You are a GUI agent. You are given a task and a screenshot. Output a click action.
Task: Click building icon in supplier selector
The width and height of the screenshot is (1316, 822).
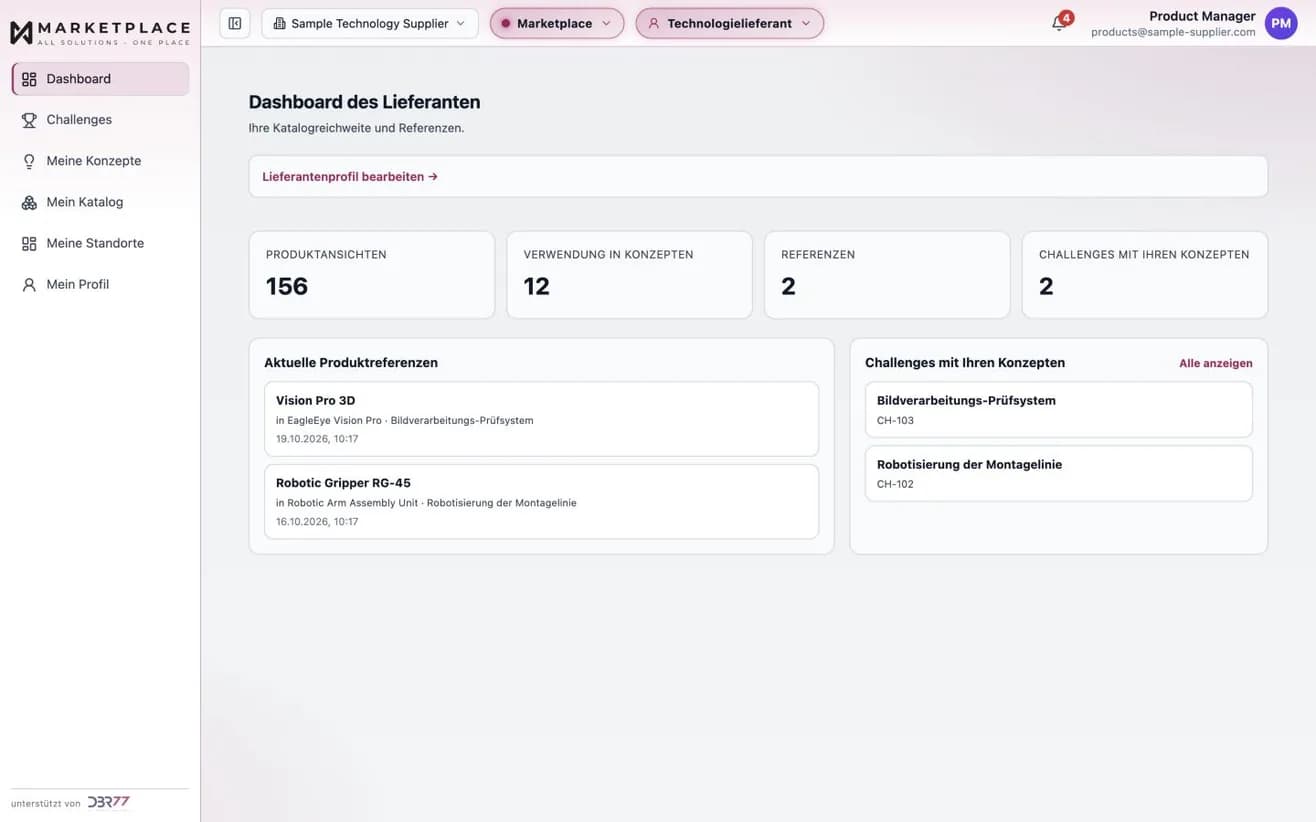pyautogui.click(x=279, y=23)
